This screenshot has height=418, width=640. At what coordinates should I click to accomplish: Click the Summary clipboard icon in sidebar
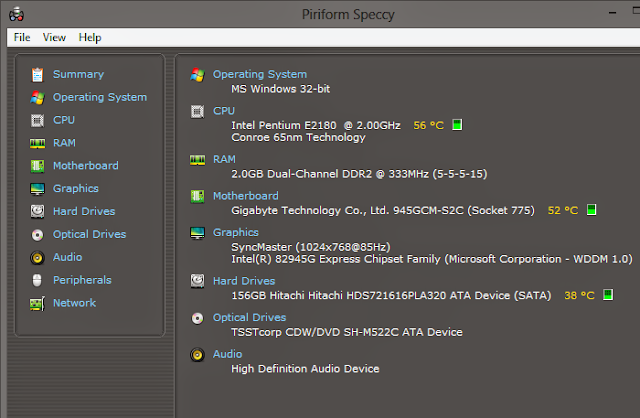coord(37,74)
